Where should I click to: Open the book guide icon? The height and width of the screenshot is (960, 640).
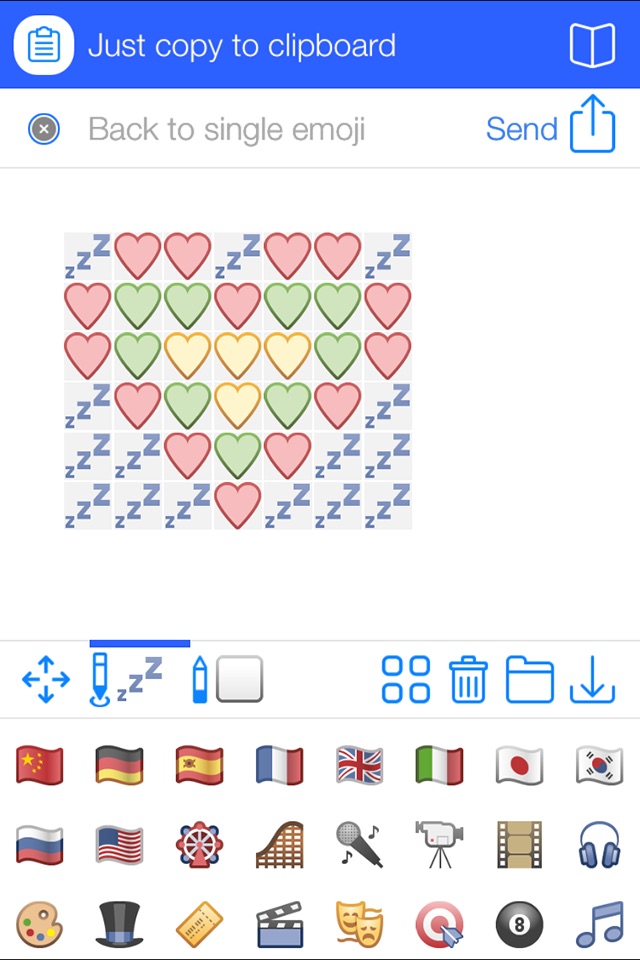tap(592, 45)
